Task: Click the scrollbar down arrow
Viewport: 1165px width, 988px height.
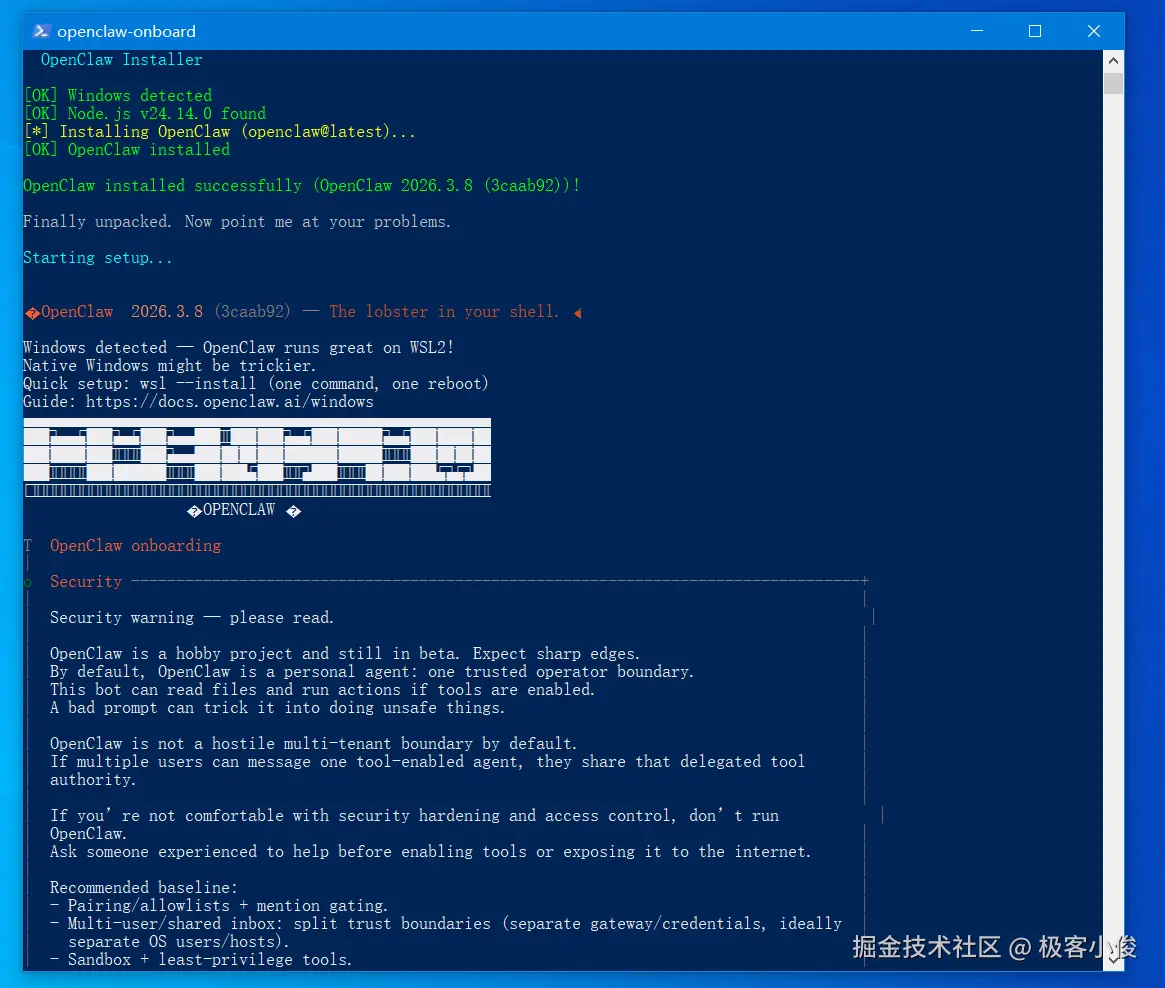Action: 1113,960
